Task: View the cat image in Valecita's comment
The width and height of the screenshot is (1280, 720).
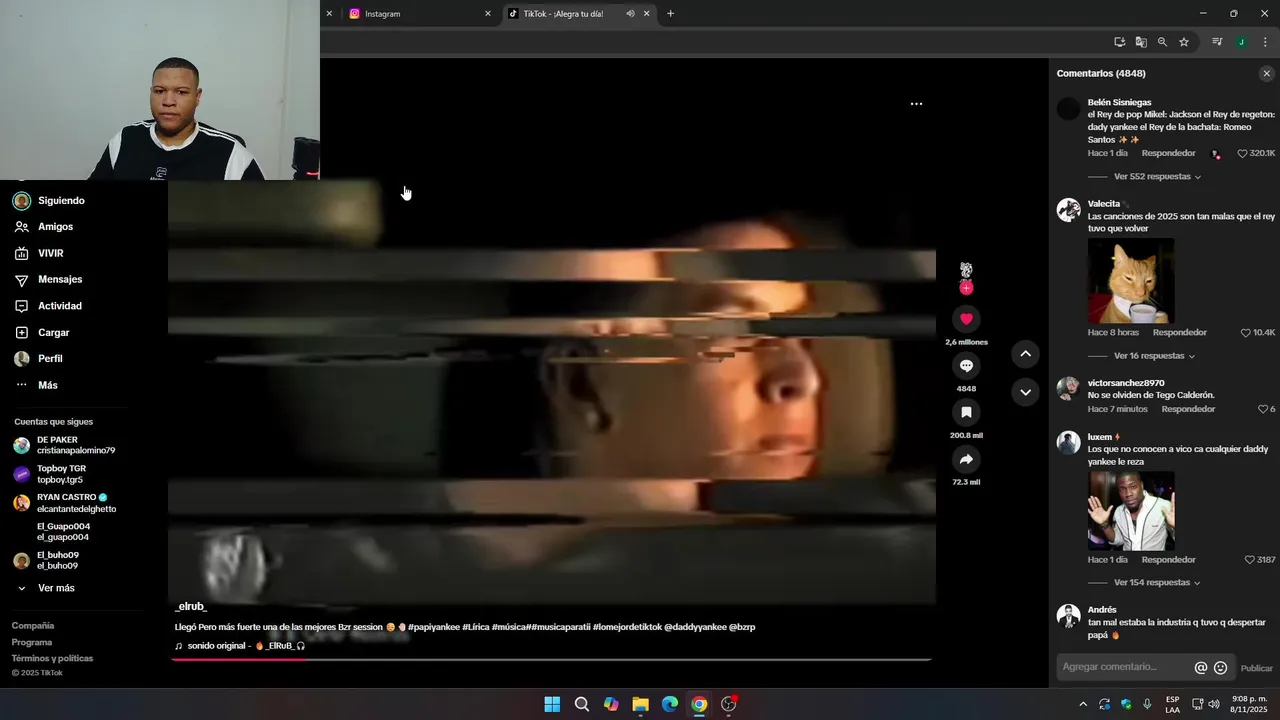Action: click(1131, 281)
